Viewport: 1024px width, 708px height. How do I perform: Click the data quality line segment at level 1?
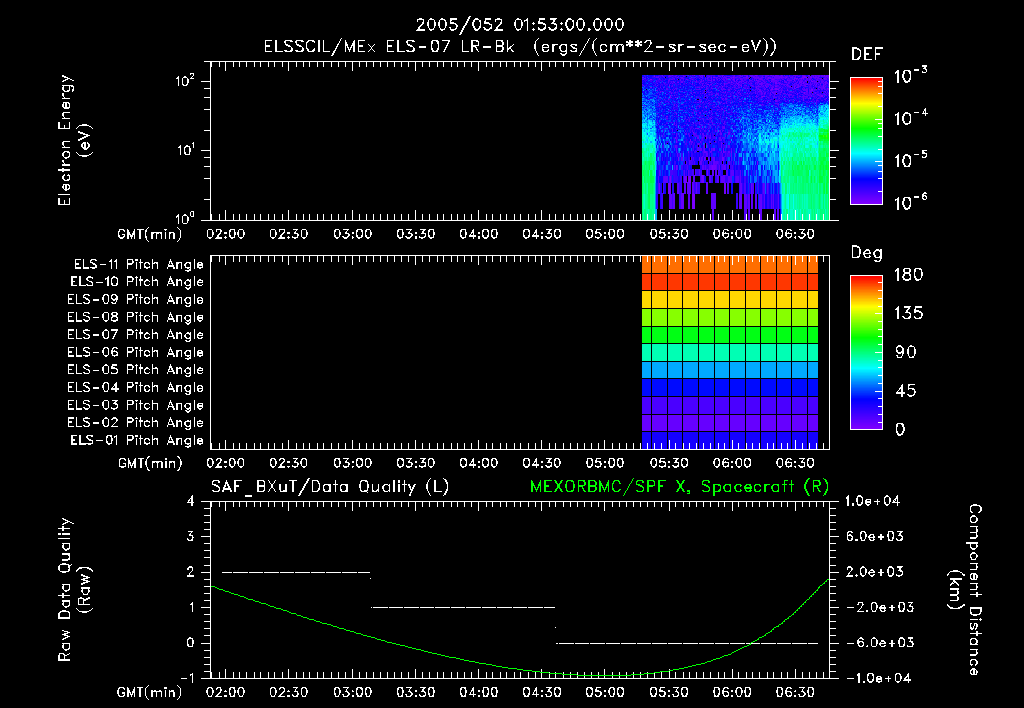463,607
